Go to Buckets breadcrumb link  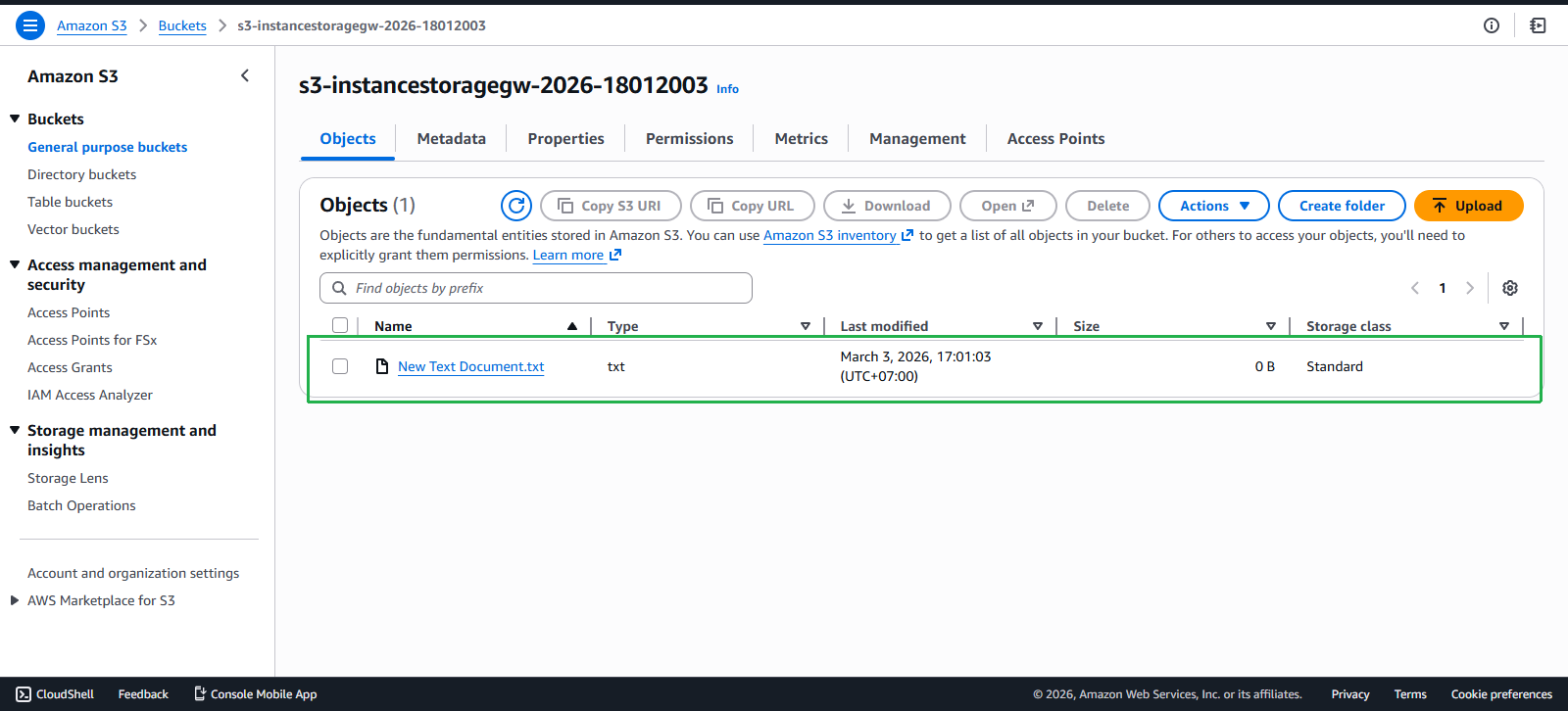click(182, 25)
